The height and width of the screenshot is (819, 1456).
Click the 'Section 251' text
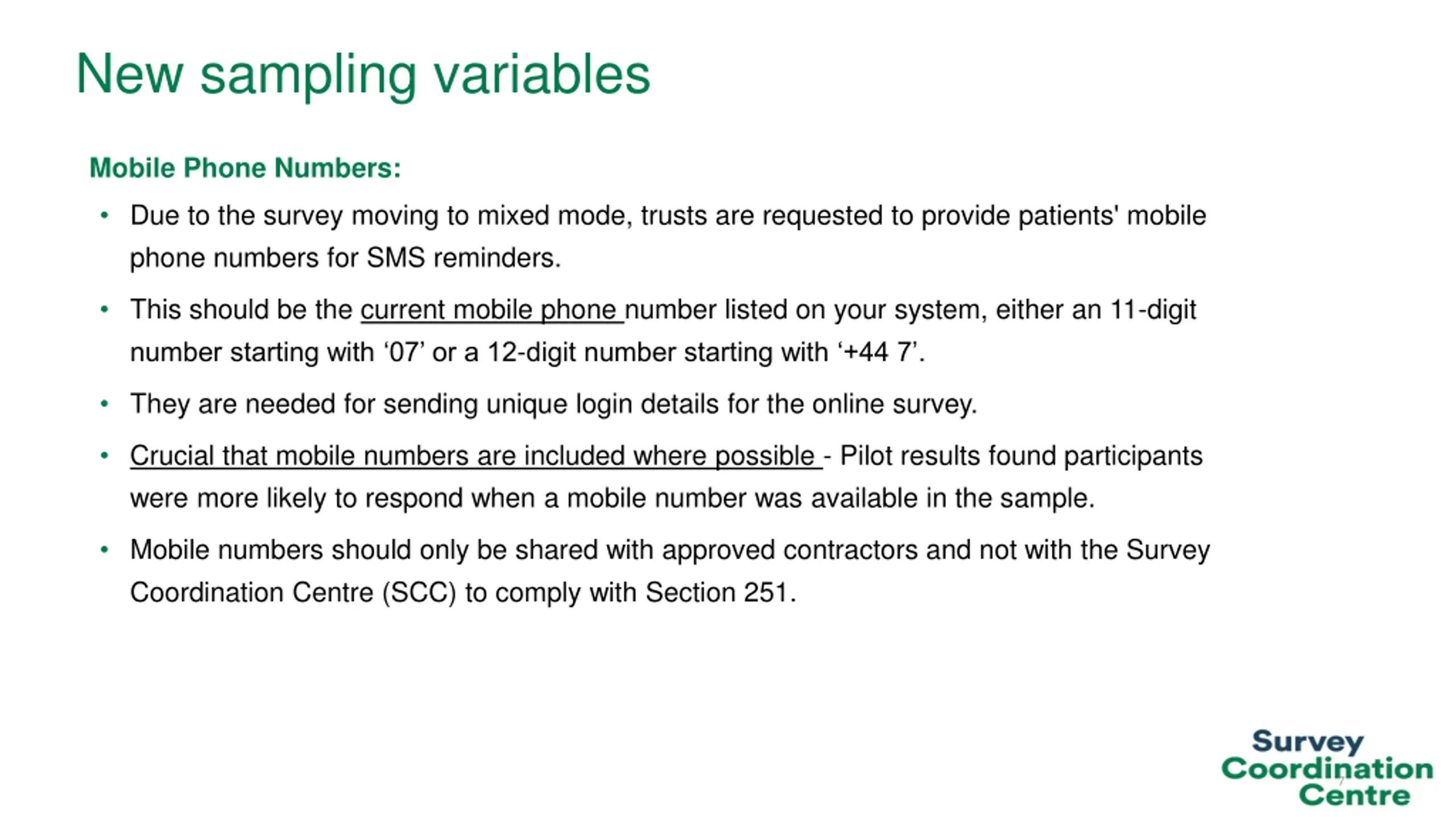click(717, 593)
